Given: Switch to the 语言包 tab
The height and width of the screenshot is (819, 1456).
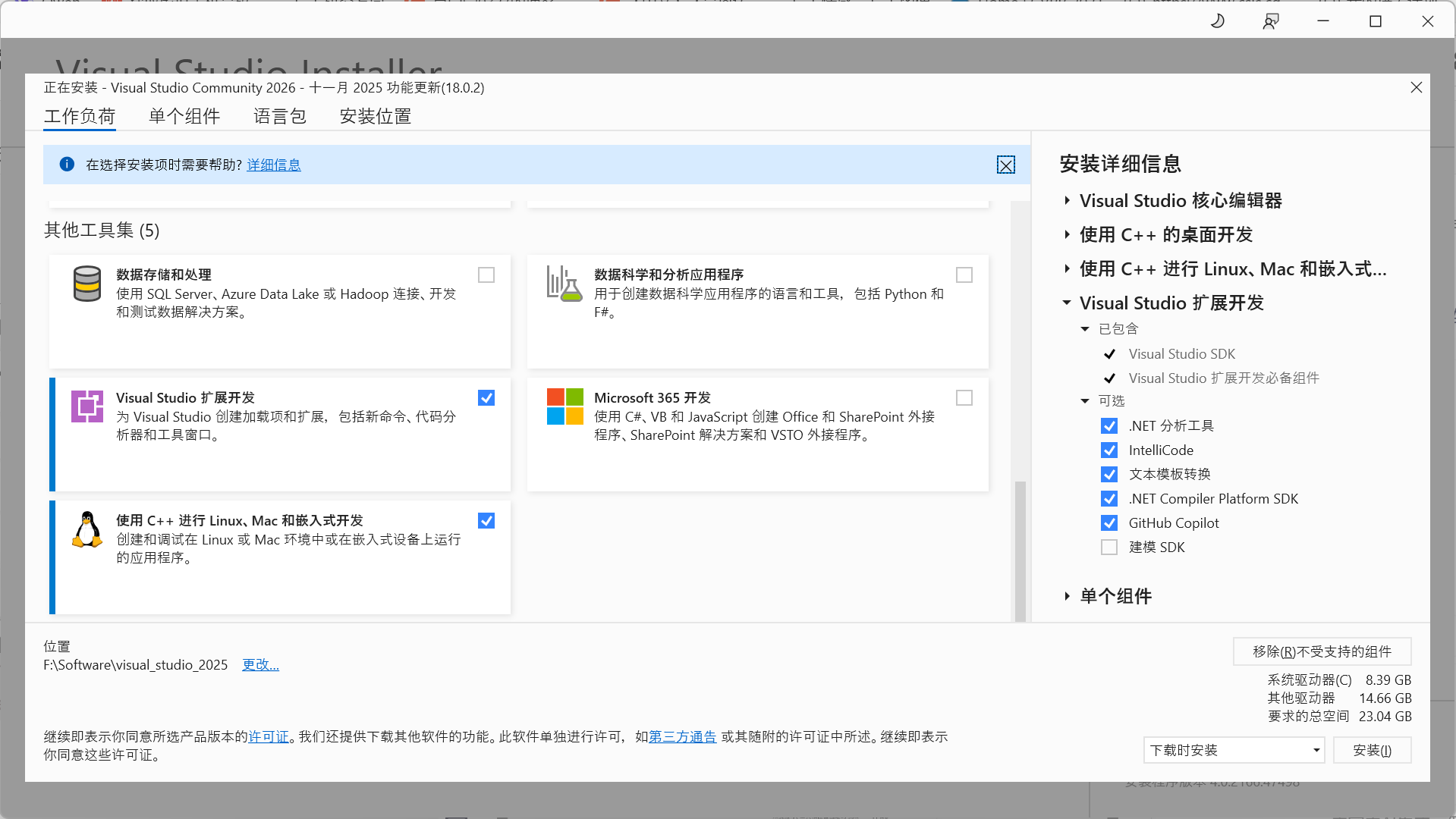Looking at the screenshot, I should pyautogui.click(x=280, y=116).
